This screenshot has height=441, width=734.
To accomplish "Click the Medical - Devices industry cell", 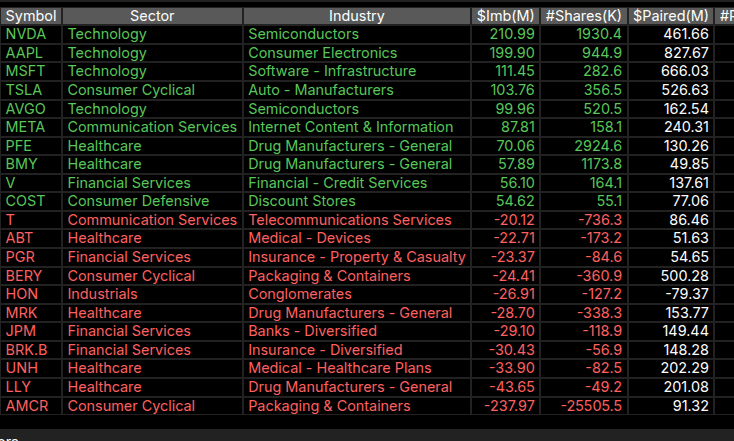I will click(x=357, y=238).
